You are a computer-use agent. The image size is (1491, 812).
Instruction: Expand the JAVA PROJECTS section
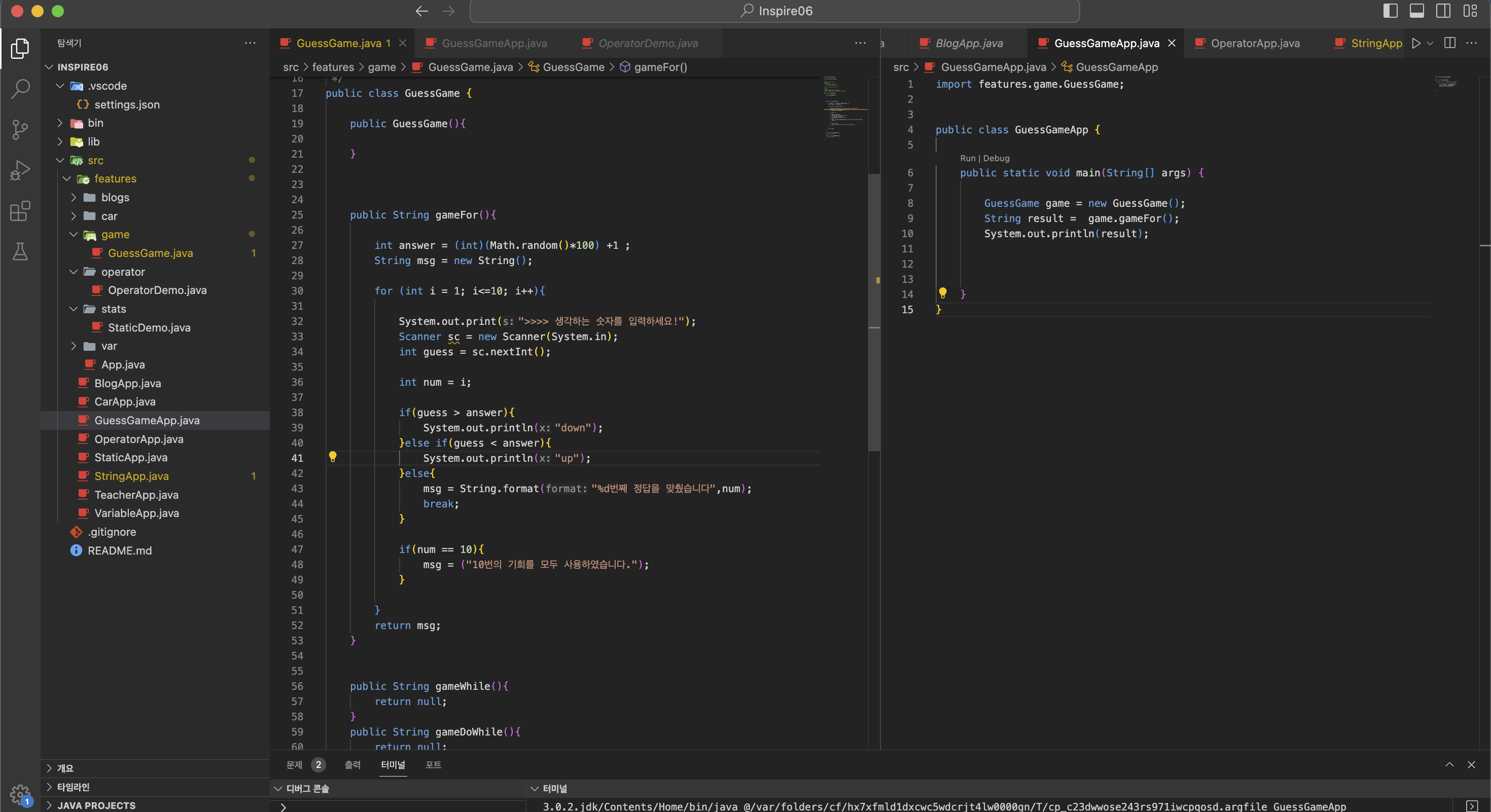coord(155,805)
